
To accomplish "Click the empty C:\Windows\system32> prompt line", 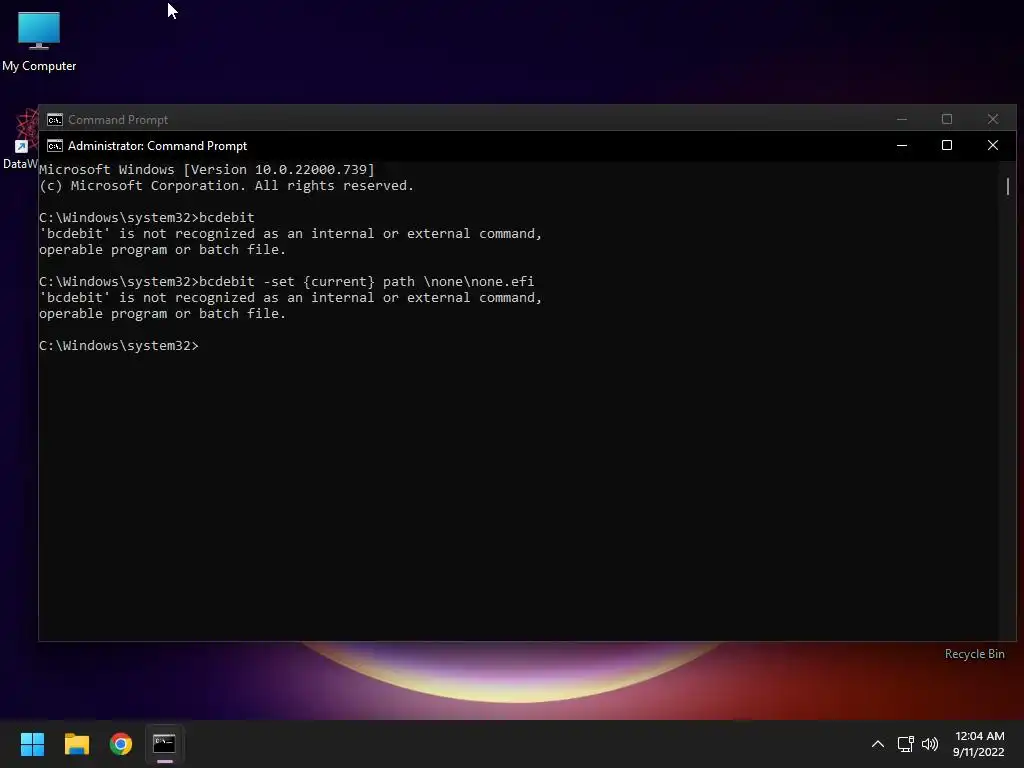I will tap(119, 345).
